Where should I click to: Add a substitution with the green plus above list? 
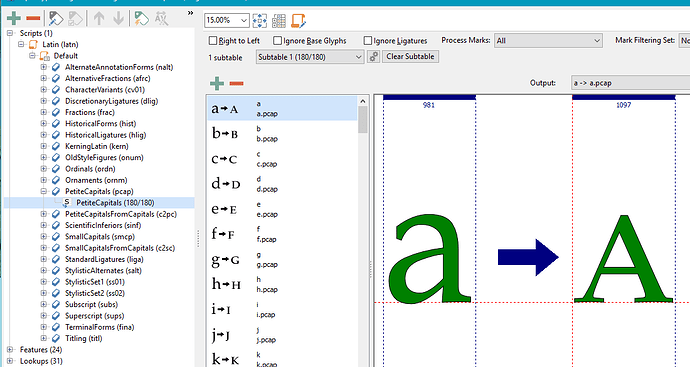[x=217, y=83]
